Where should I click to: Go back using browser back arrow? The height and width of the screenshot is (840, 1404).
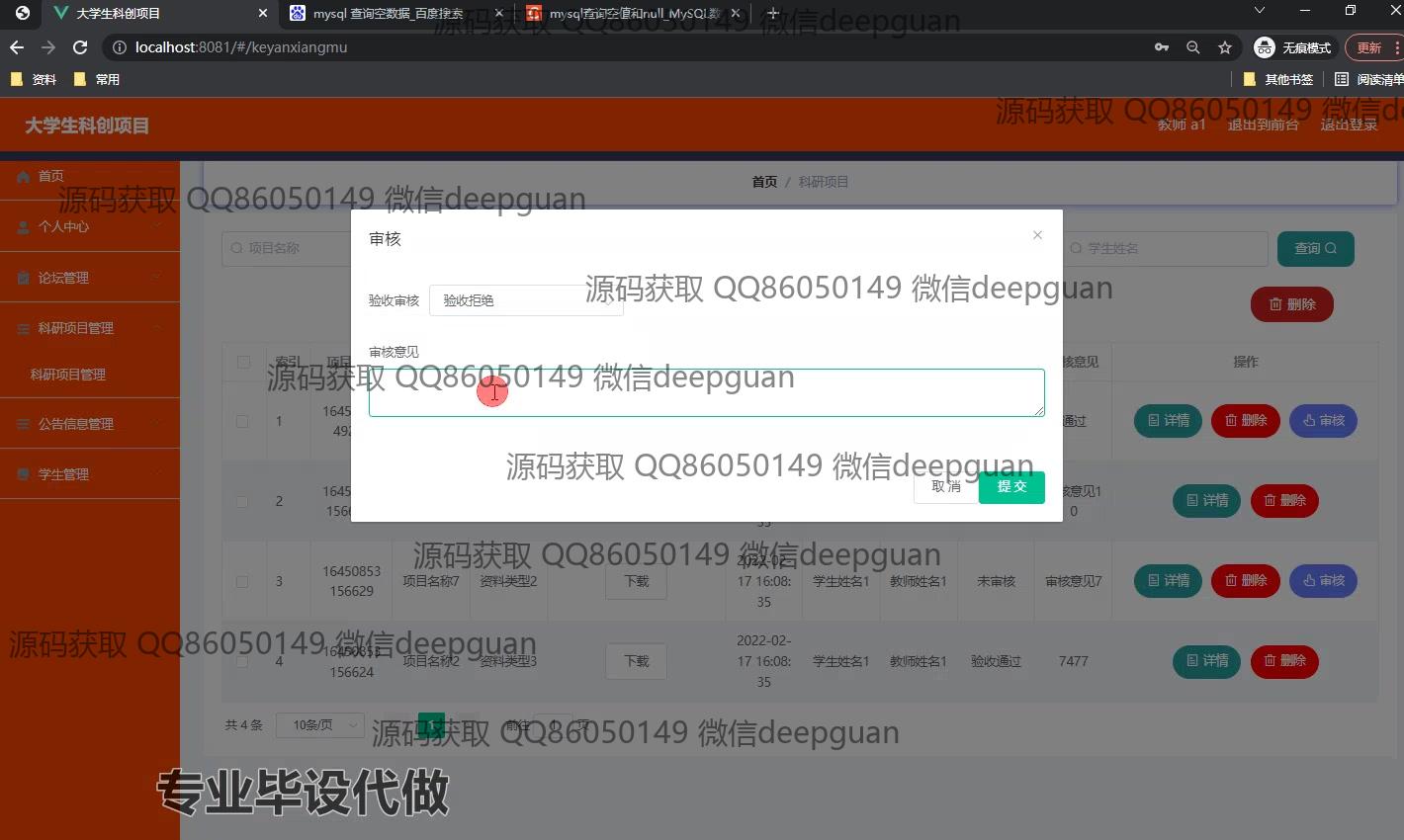point(17,47)
